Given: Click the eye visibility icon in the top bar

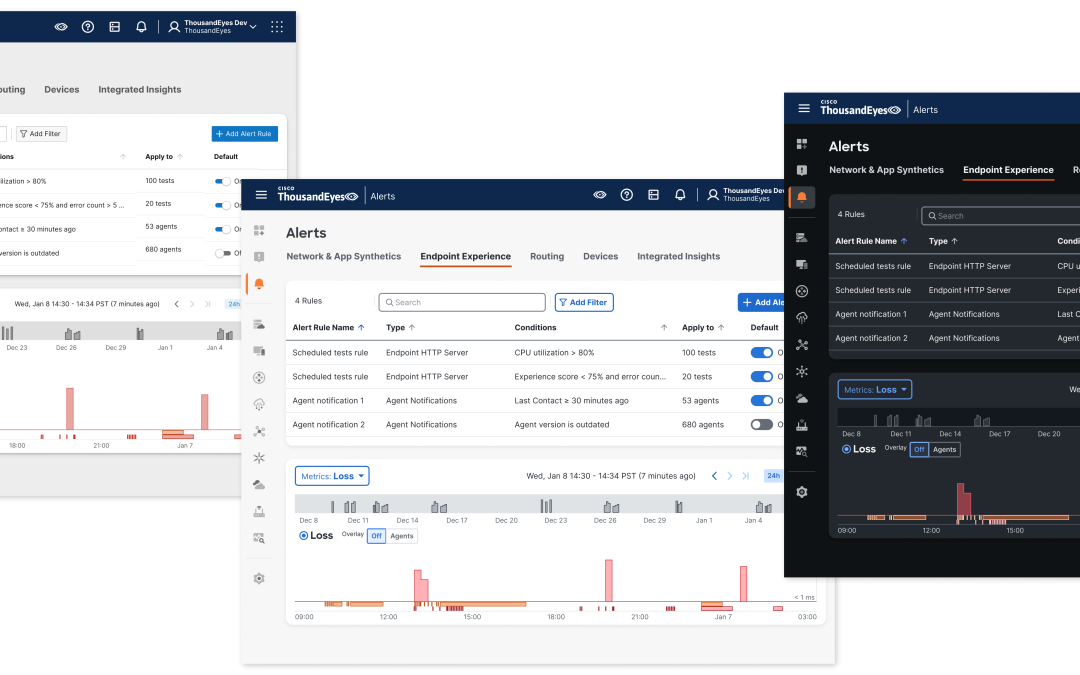Looking at the screenshot, I should [x=600, y=195].
